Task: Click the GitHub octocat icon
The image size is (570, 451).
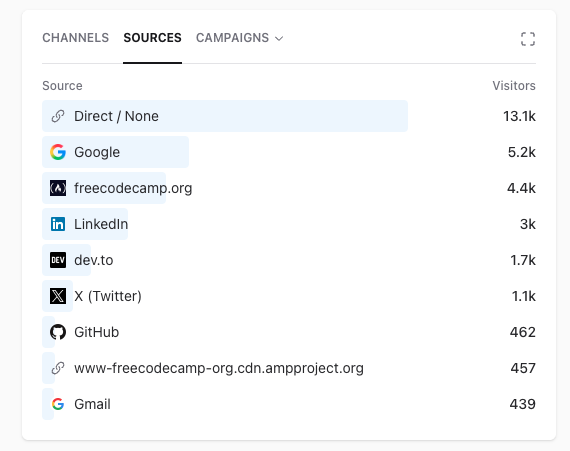Action: pos(58,332)
